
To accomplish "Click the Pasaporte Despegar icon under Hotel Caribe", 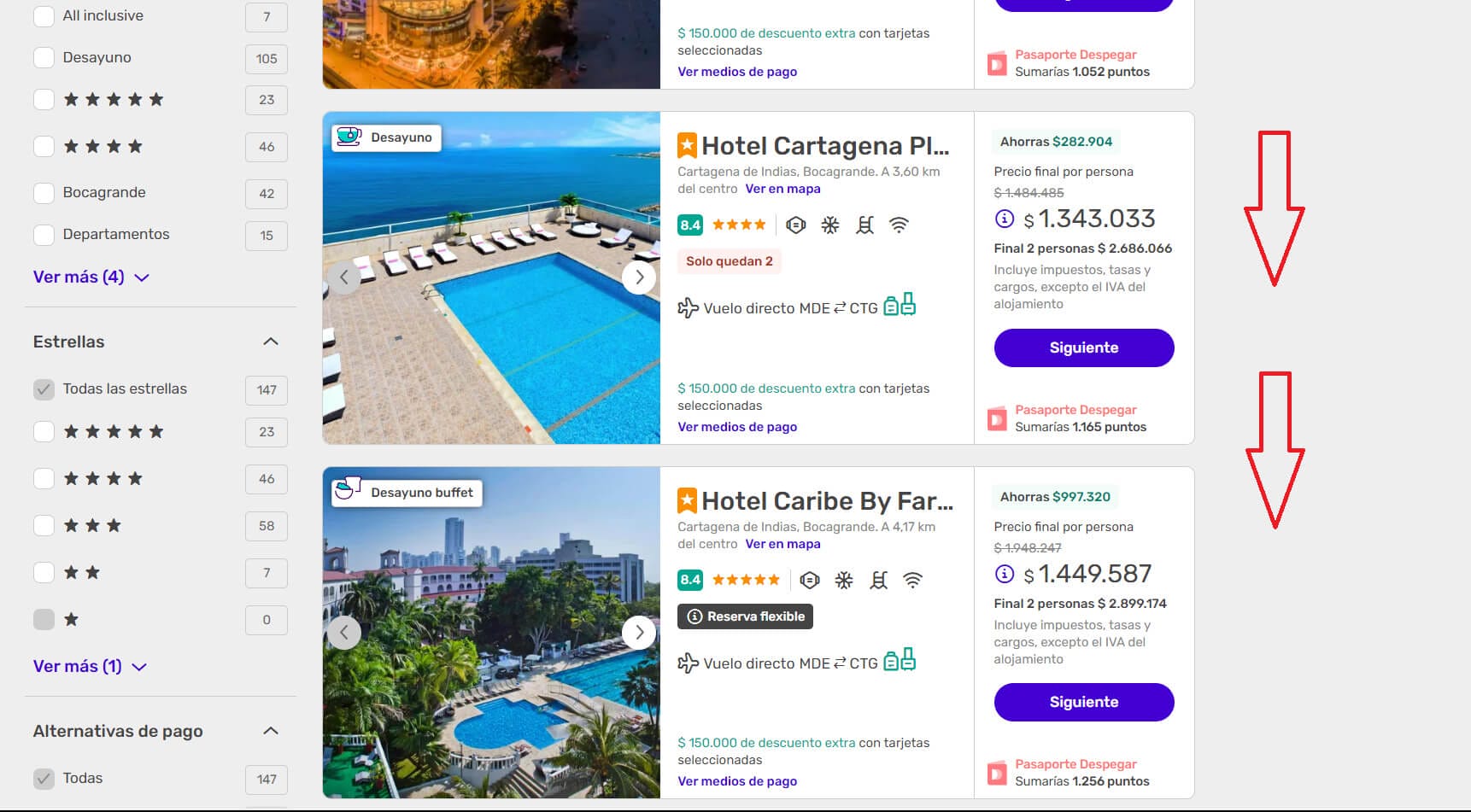I will click(x=997, y=774).
